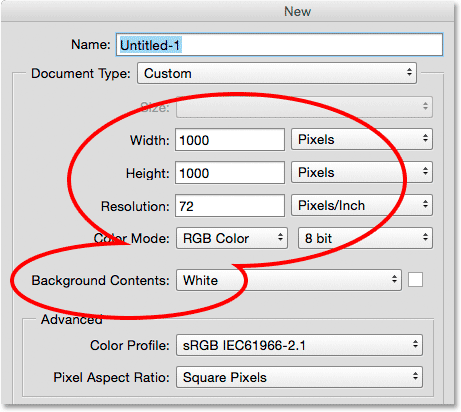Open the Color Mode dropdown showing RGB Color
Image resolution: width=461 pixels, height=412 pixels.
(232, 238)
